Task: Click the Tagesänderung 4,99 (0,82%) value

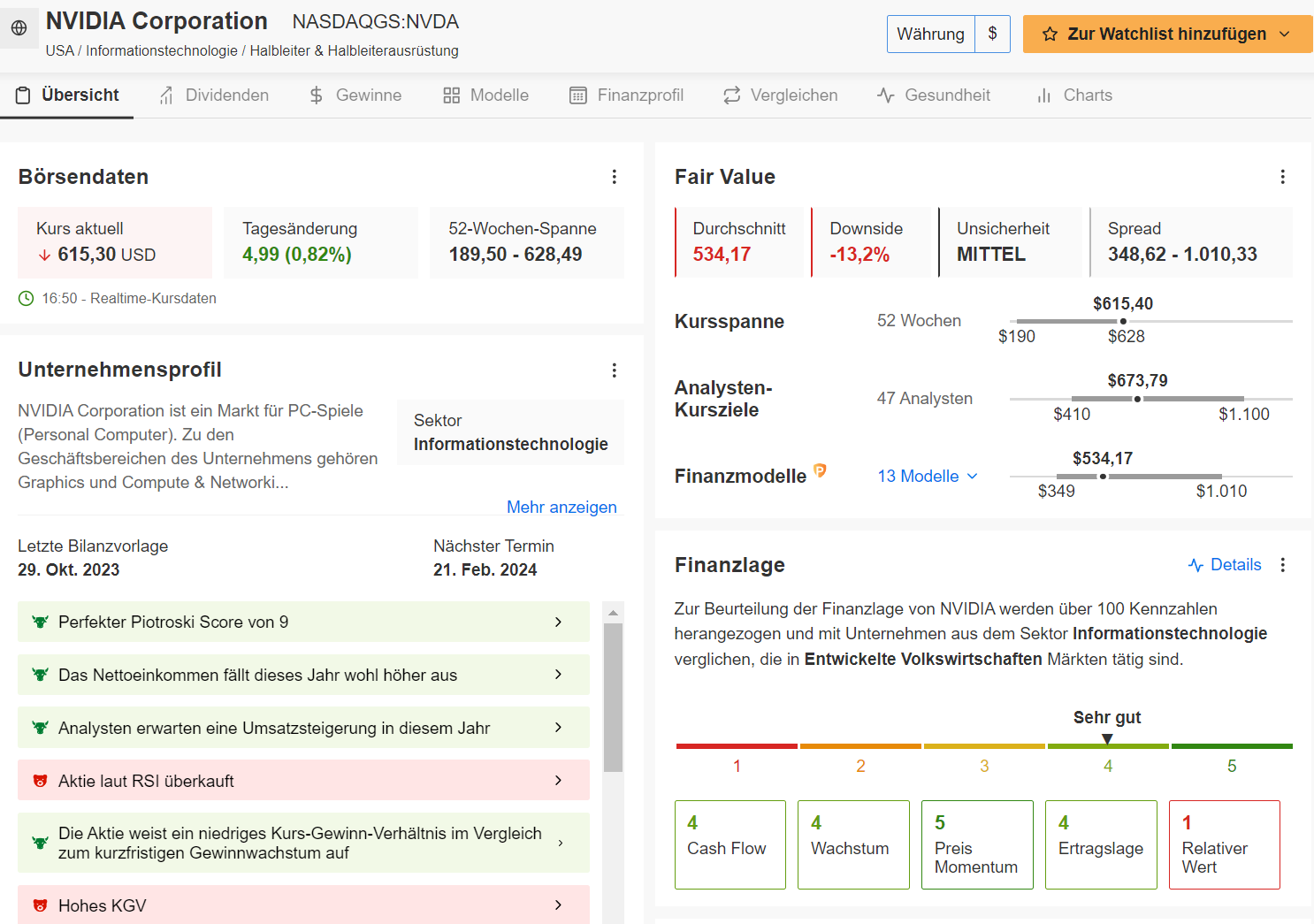Action: click(x=297, y=255)
